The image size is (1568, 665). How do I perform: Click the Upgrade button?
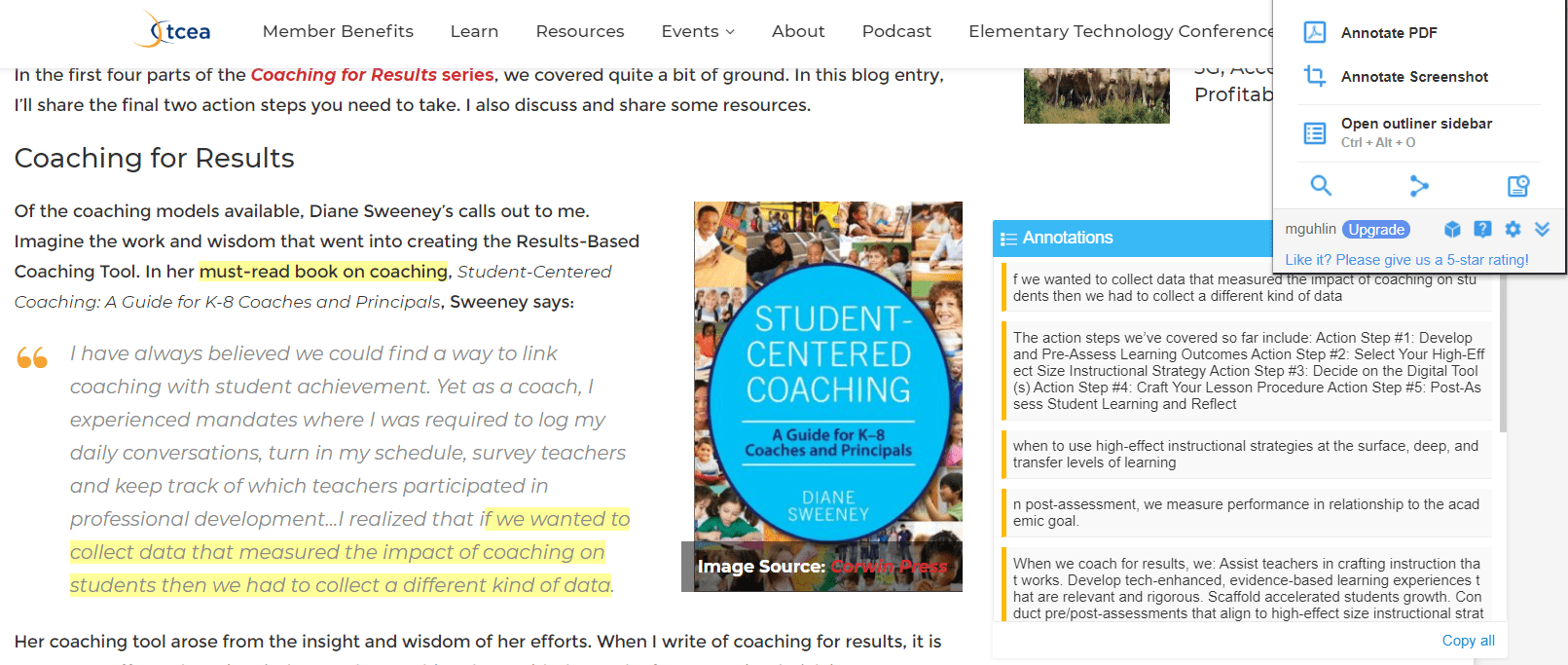pos(1376,230)
